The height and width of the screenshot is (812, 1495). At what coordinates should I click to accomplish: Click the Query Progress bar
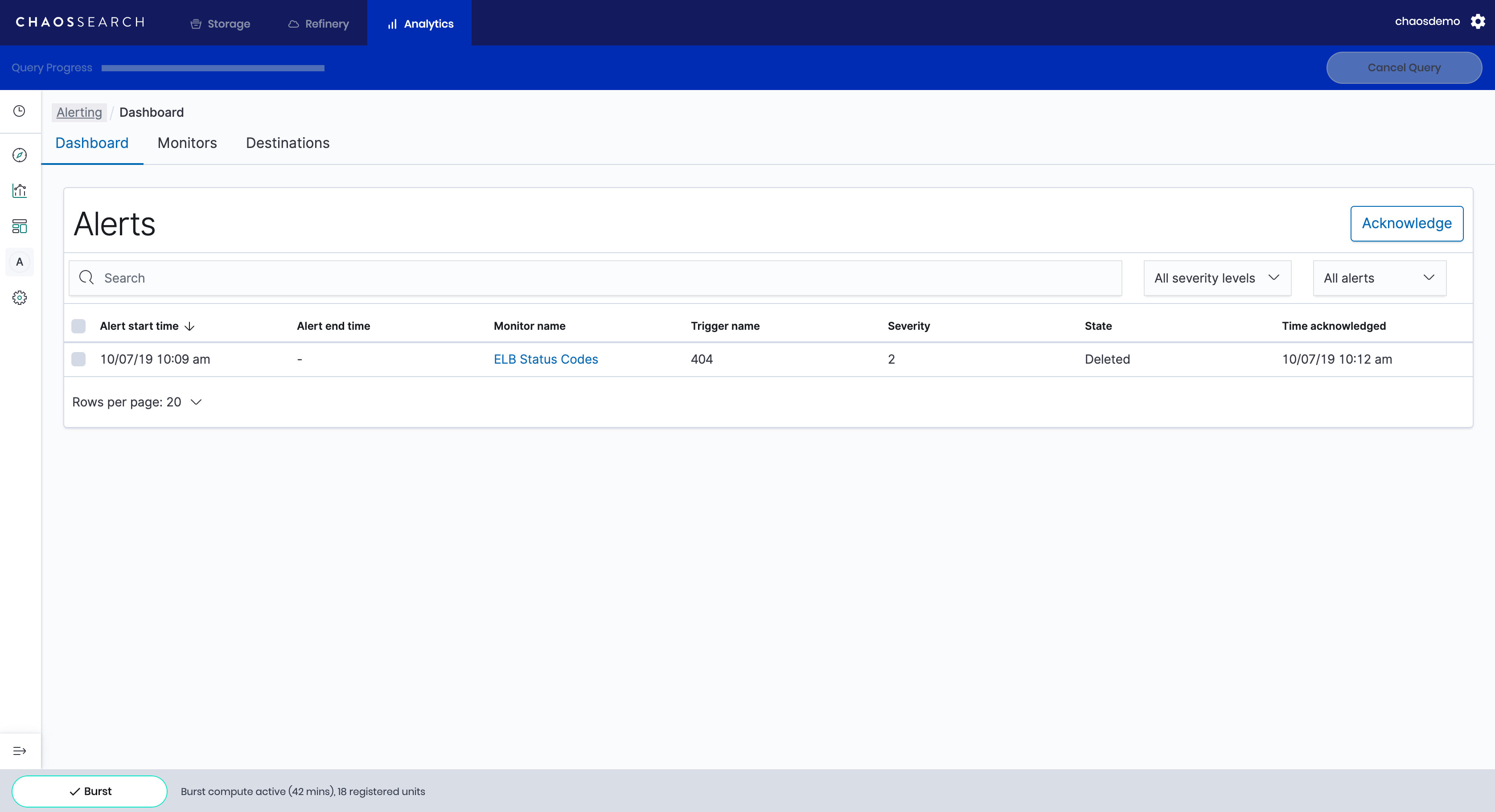click(213, 67)
